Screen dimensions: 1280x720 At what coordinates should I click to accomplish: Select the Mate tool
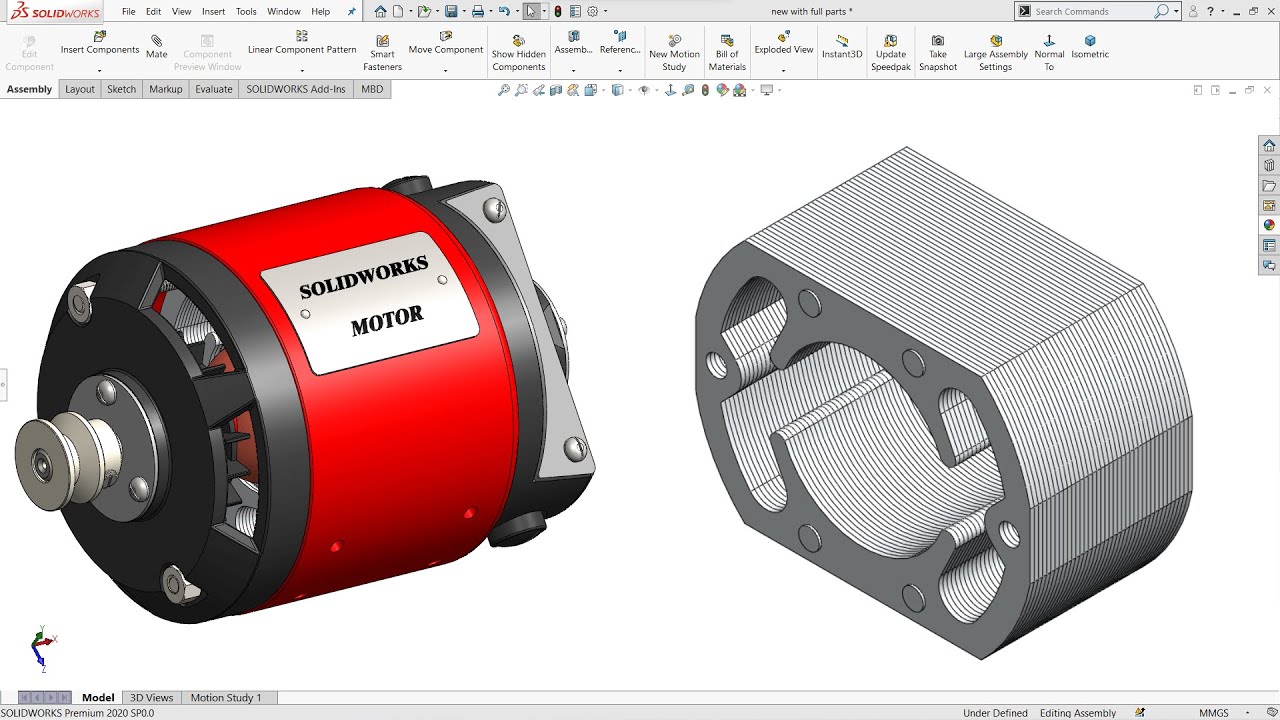[156, 47]
